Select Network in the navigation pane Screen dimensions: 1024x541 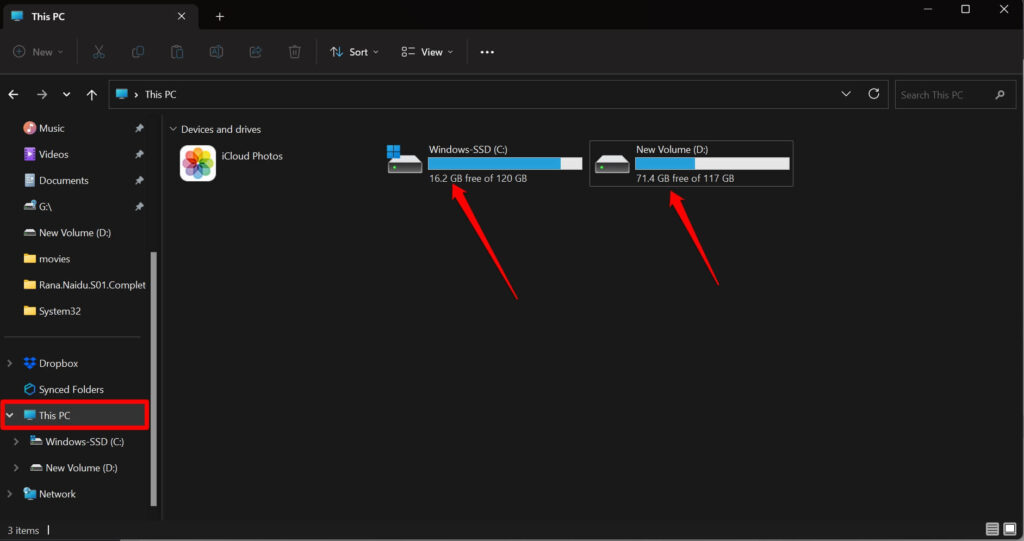[x=57, y=494]
